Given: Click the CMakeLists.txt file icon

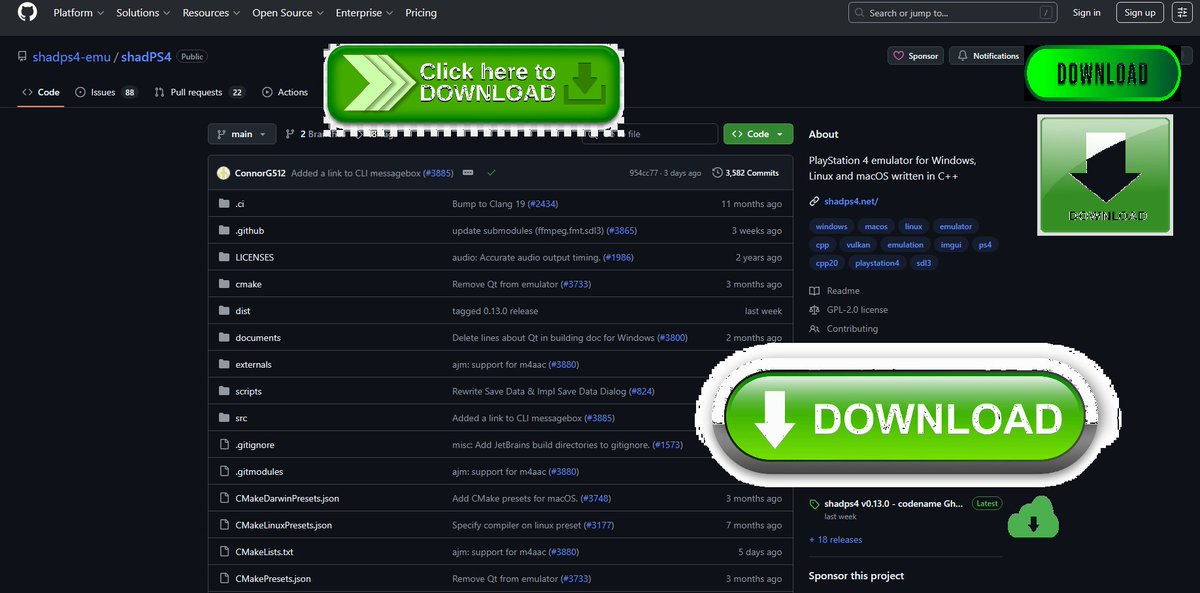Looking at the screenshot, I should (x=224, y=552).
